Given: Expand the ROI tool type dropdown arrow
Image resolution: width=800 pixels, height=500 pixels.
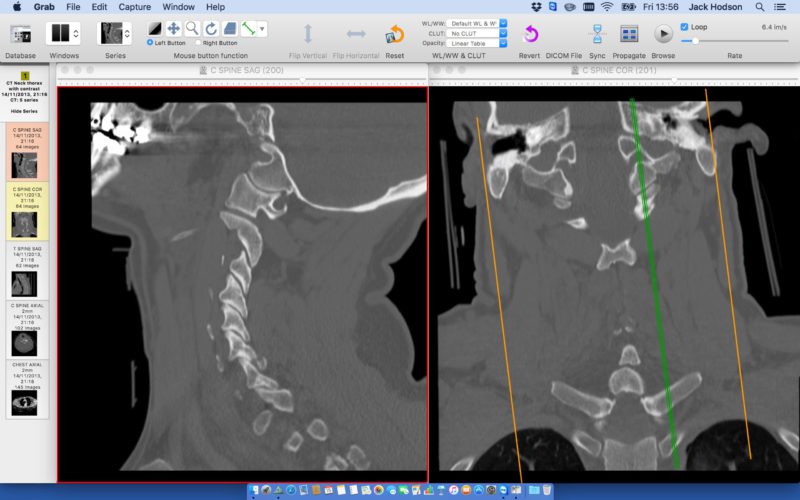Looking at the screenshot, I should [x=262, y=29].
